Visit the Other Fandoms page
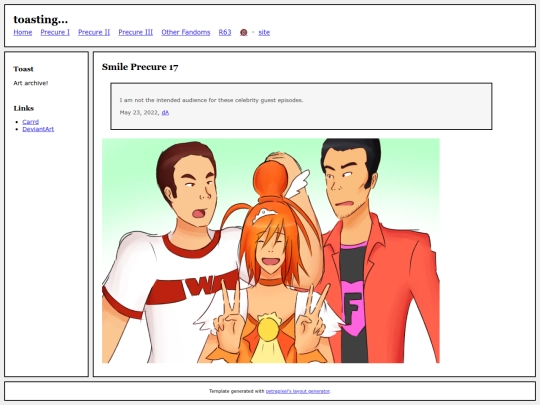540x405 pixels. click(186, 32)
